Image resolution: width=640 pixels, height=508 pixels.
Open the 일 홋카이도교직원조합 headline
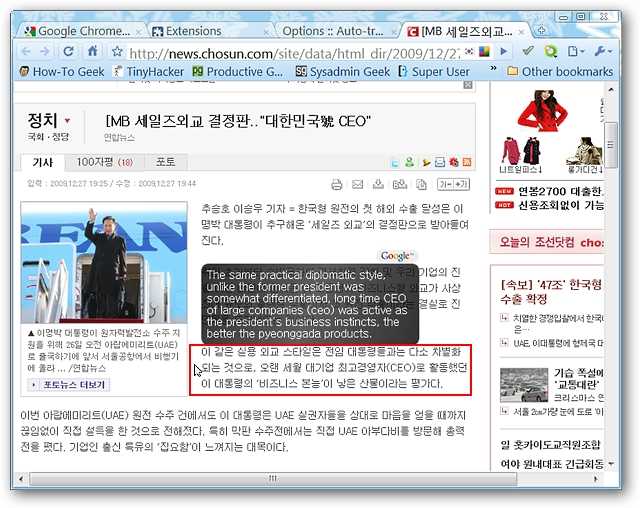[550, 444]
